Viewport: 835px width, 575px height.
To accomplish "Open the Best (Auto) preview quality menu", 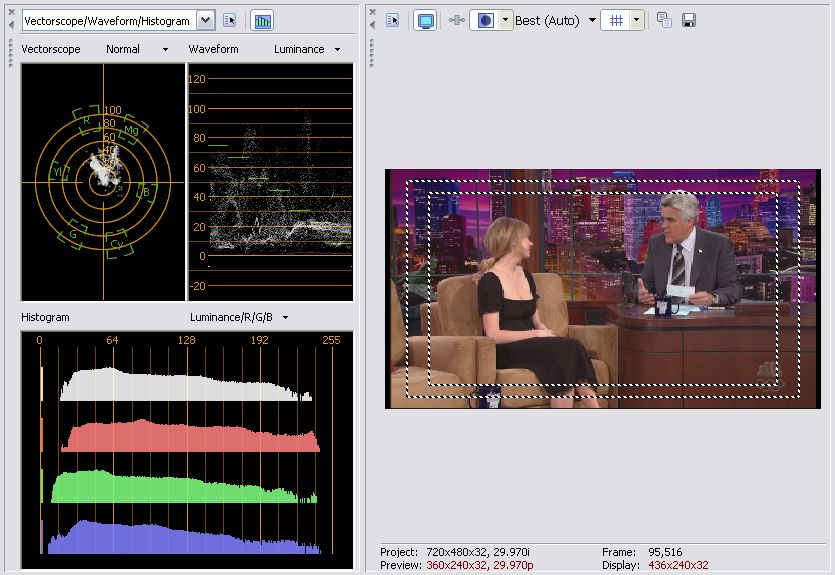I will pos(555,21).
